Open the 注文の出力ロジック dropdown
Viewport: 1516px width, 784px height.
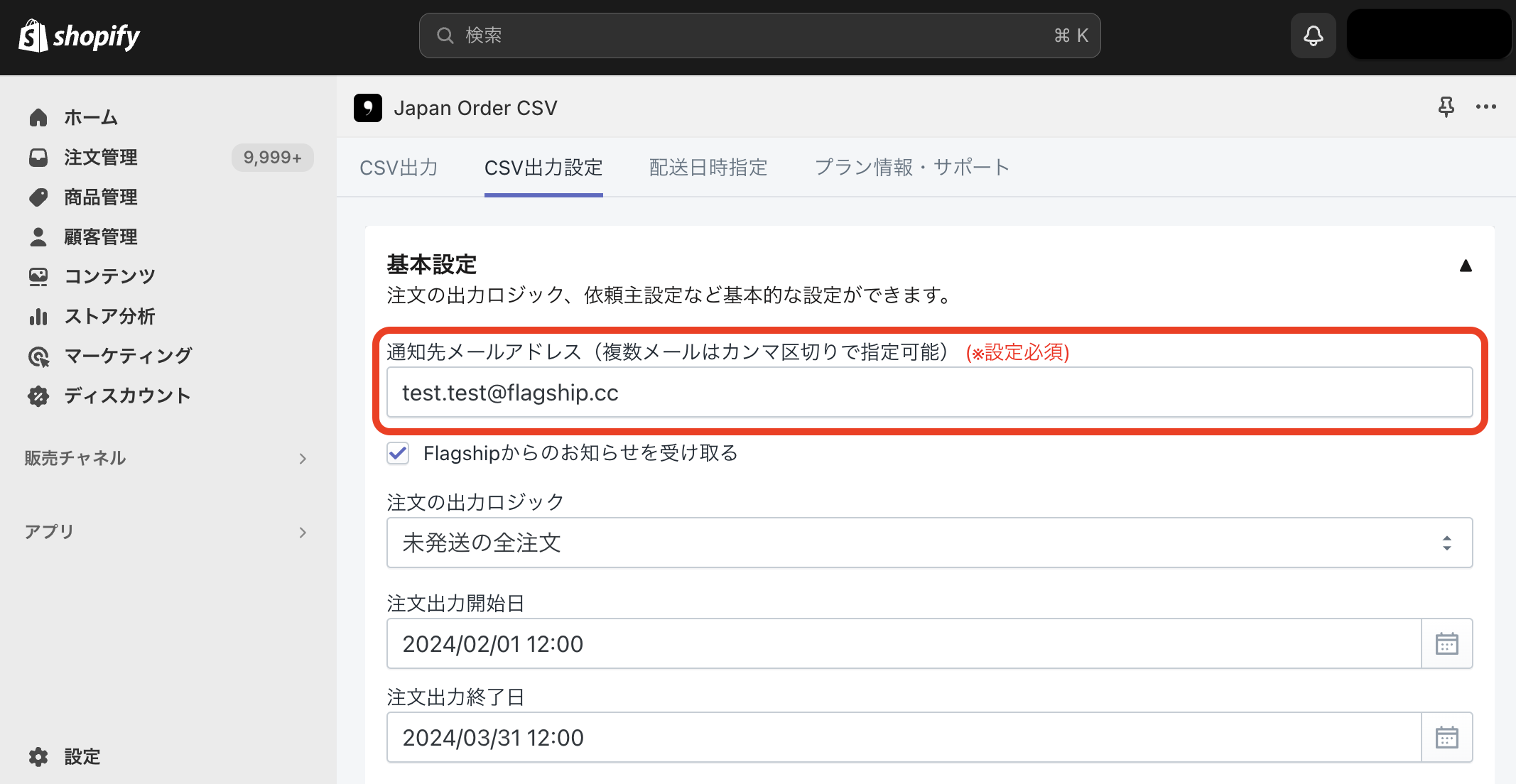(x=929, y=543)
